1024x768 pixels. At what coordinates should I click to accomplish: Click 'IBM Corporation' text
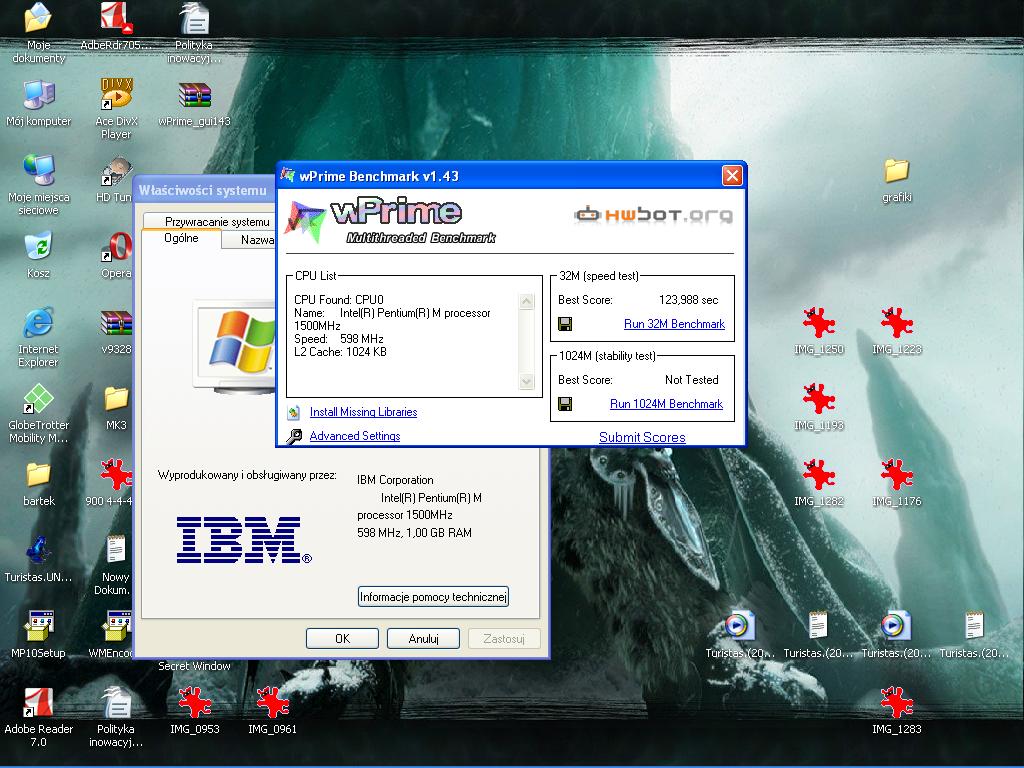point(395,480)
